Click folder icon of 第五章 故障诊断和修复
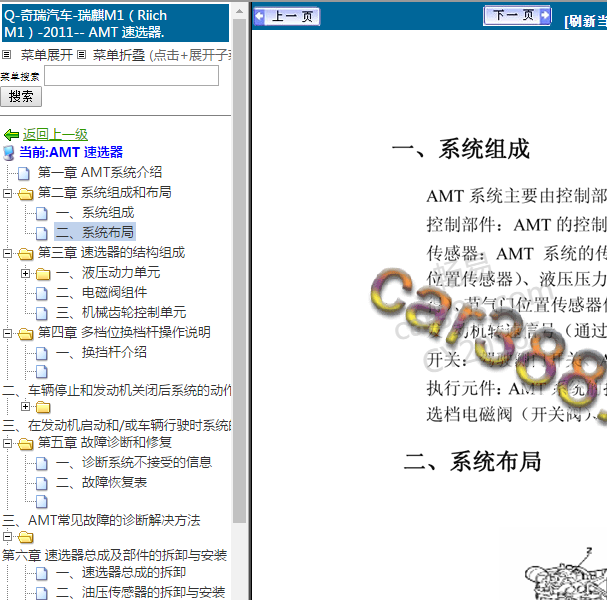Image resolution: width=607 pixels, height=600 pixels. click(x=26, y=443)
